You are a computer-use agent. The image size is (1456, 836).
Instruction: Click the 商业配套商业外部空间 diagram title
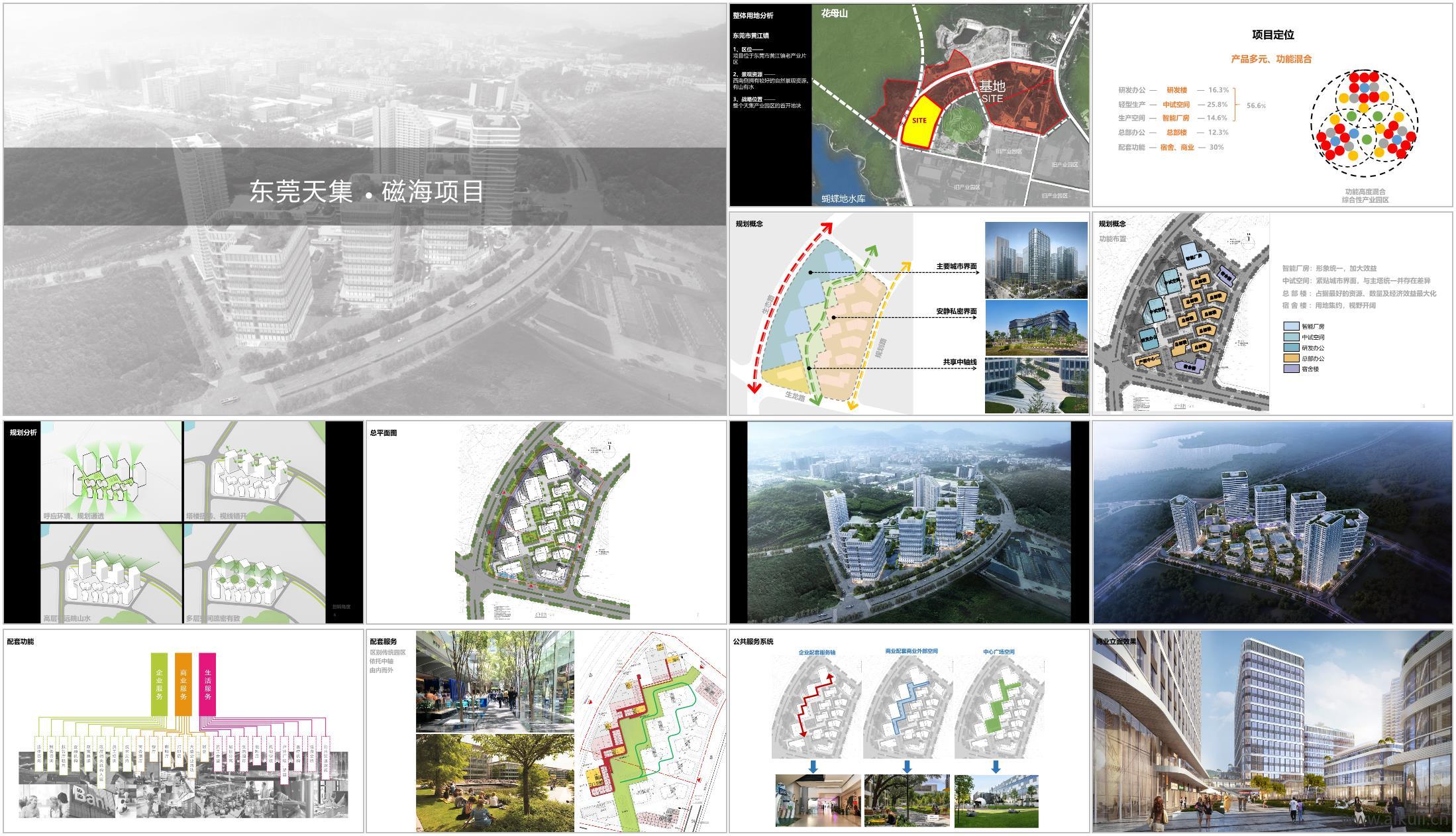(911, 651)
